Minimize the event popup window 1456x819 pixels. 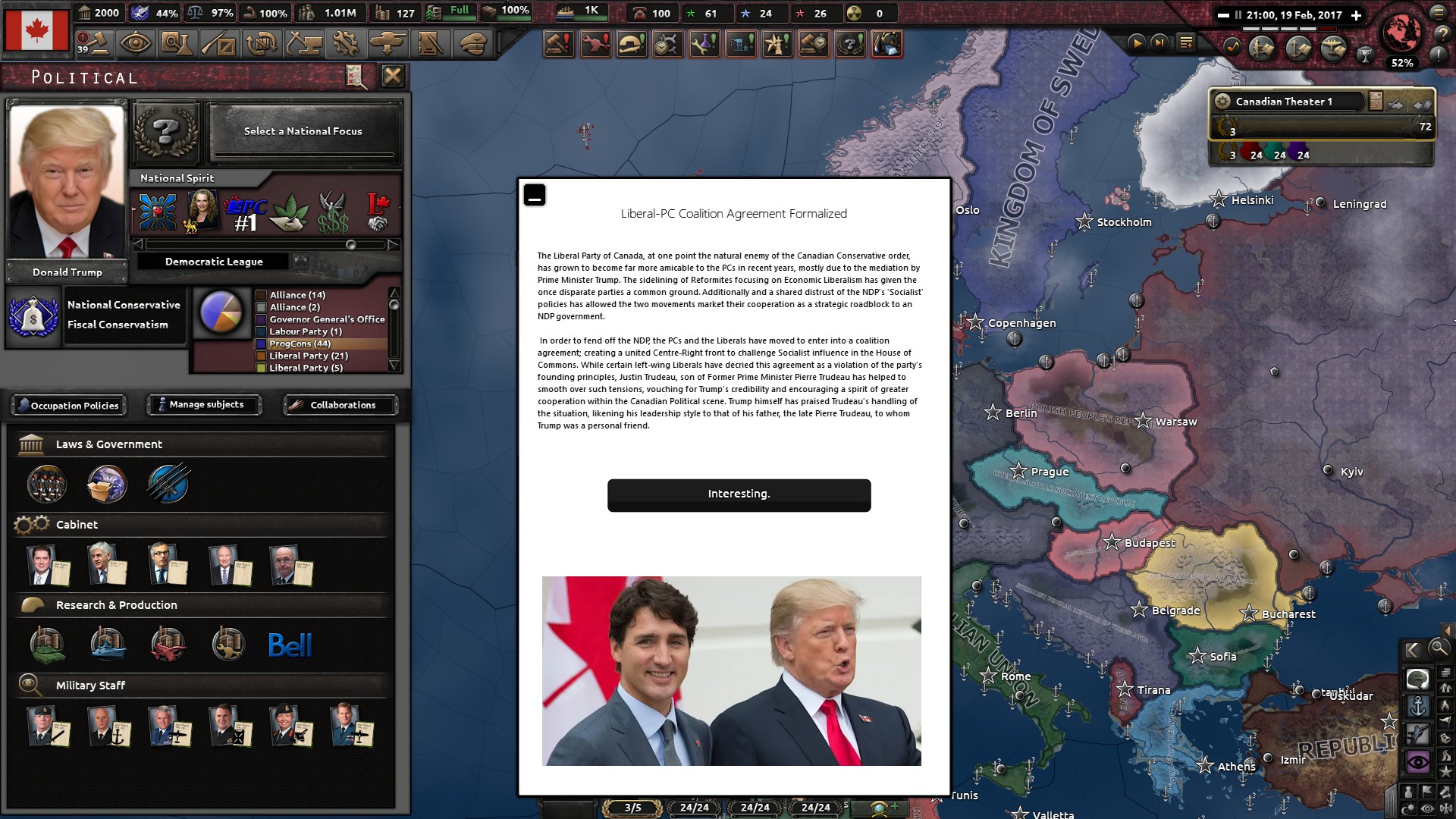coord(535,196)
